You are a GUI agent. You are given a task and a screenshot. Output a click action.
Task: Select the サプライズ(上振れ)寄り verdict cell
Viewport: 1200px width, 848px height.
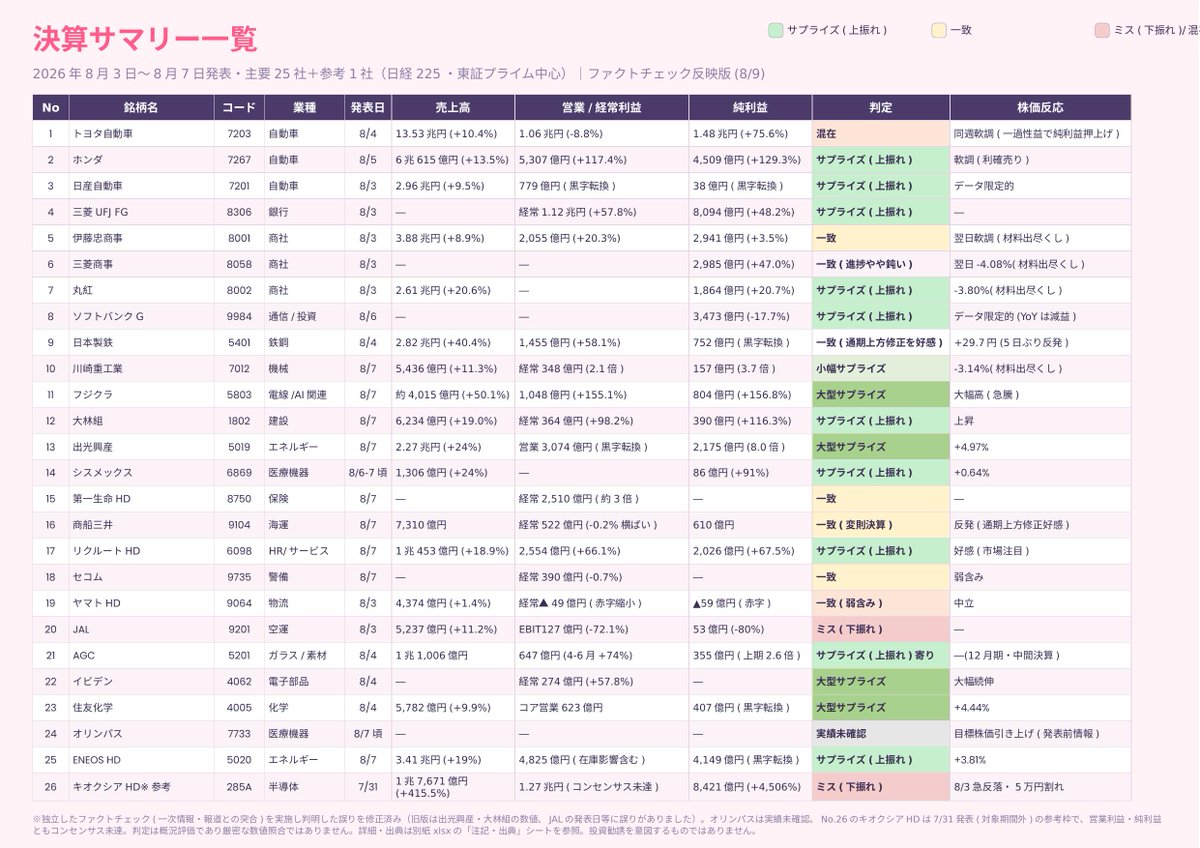coord(880,655)
